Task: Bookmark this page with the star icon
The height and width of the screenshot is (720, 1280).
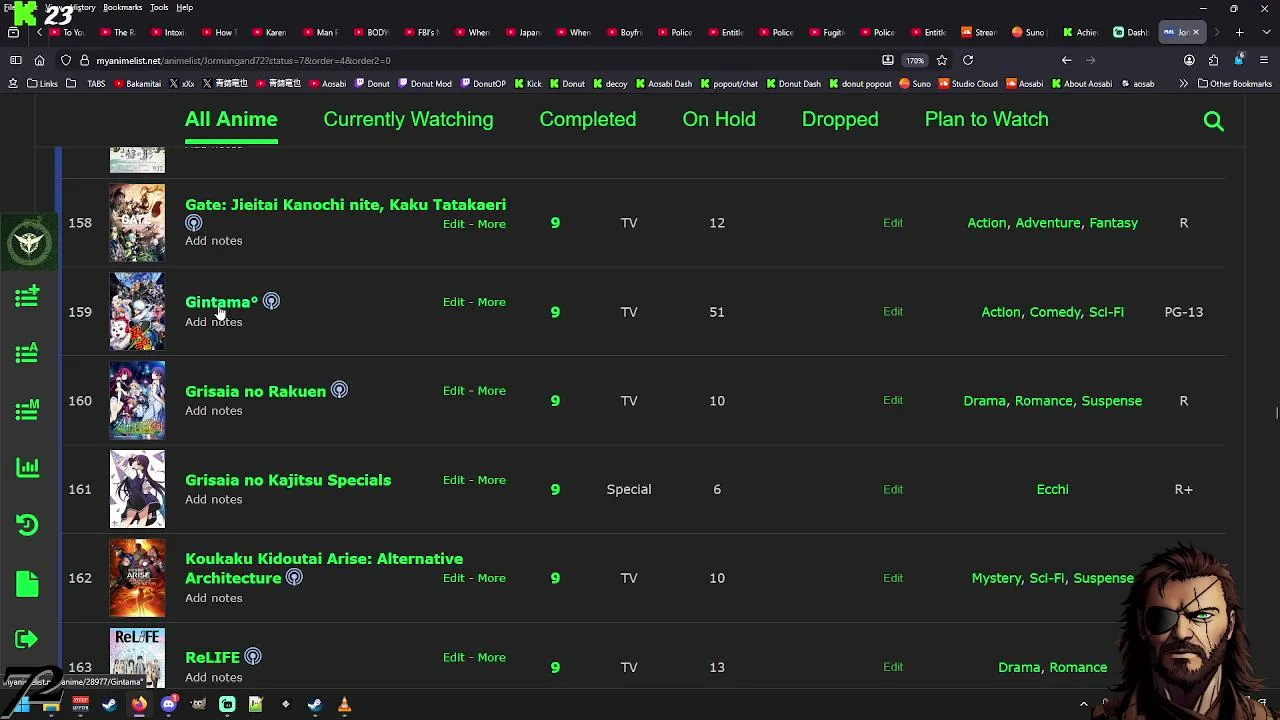Action: (942, 60)
